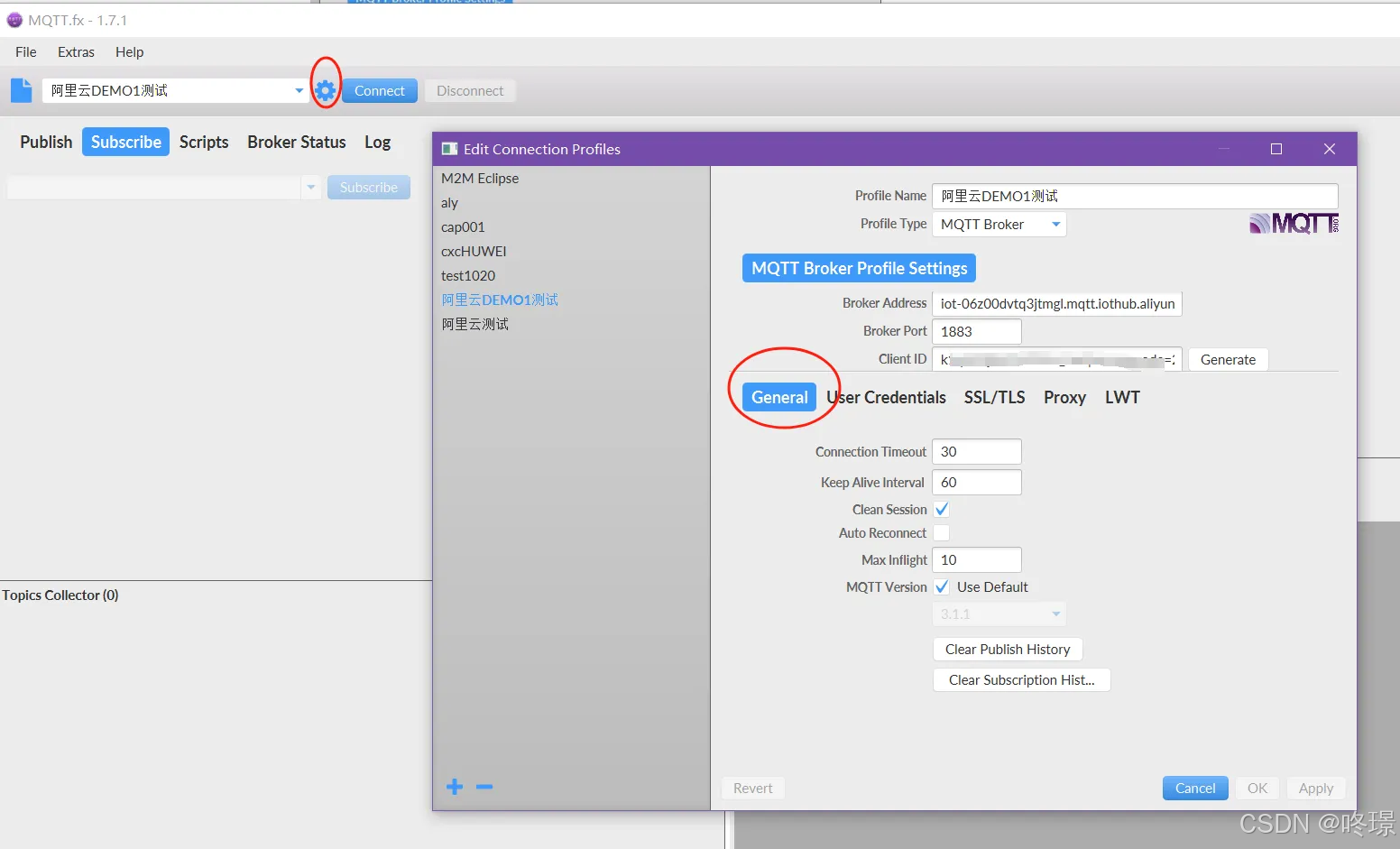
Task: Click the MQTT.fx app icon in title bar
Action: [14, 20]
